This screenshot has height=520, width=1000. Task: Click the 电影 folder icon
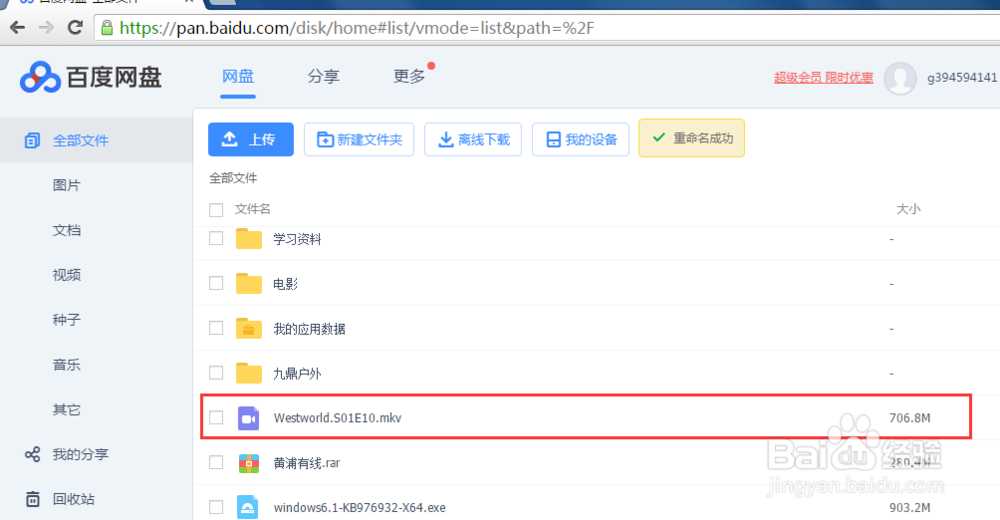pyautogui.click(x=249, y=283)
